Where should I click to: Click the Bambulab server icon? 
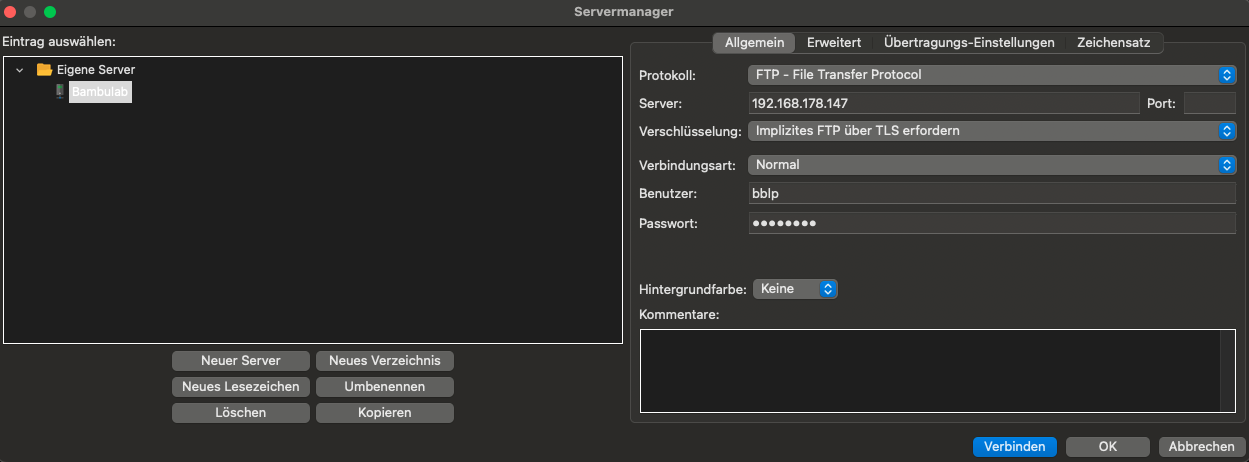click(59, 91)
